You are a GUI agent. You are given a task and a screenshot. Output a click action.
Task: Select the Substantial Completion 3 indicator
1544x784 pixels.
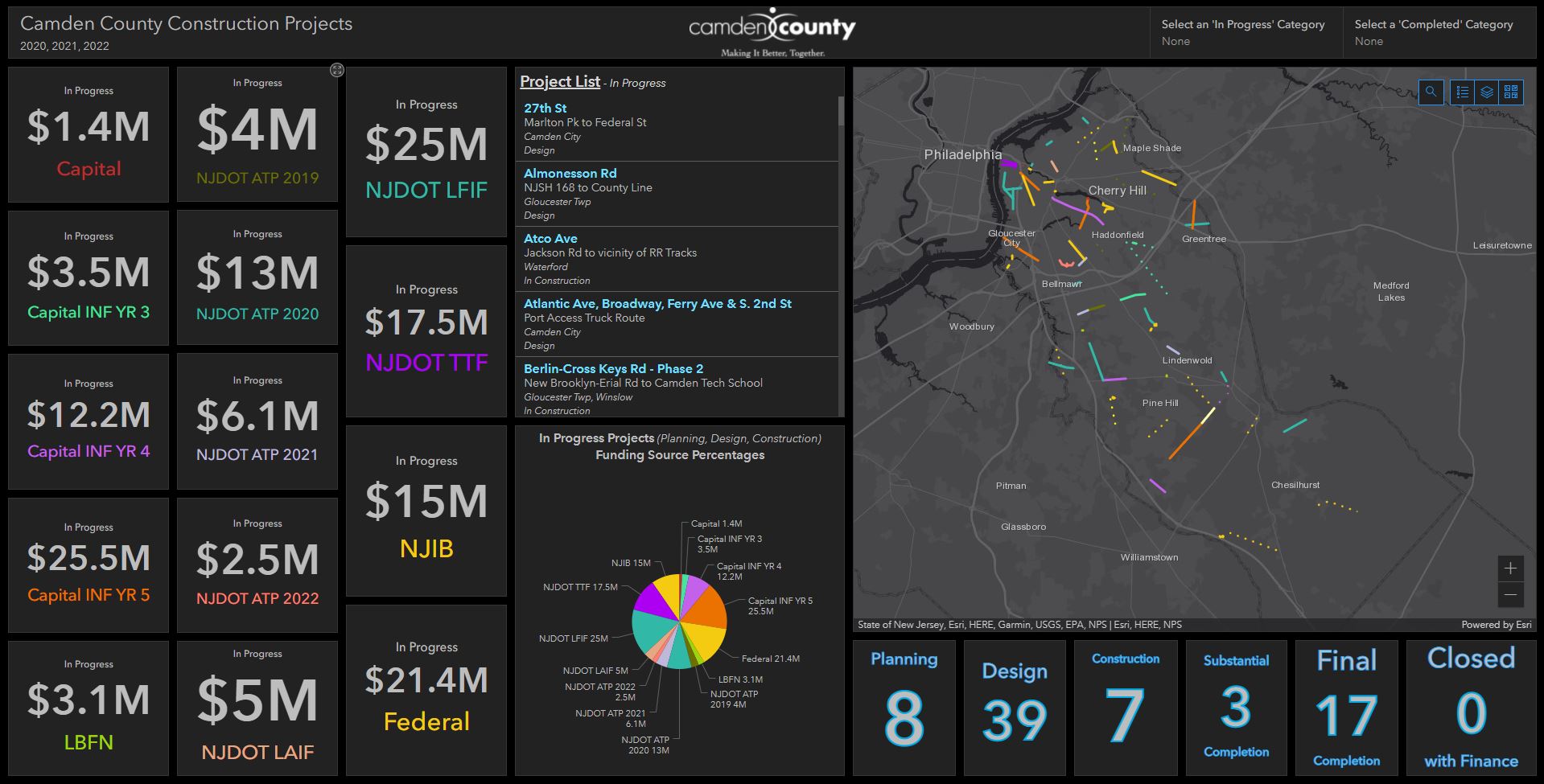1236,708
